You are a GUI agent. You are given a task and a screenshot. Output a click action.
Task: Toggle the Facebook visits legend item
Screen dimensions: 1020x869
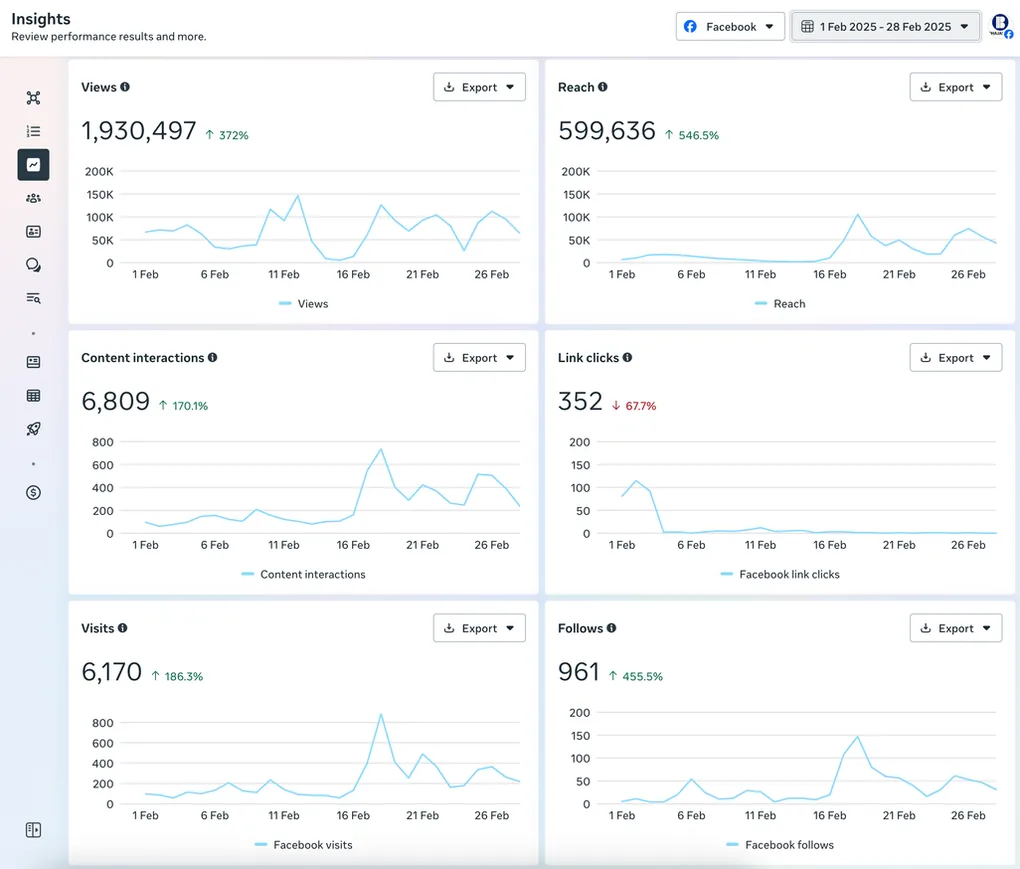click(x=303, y=845)
